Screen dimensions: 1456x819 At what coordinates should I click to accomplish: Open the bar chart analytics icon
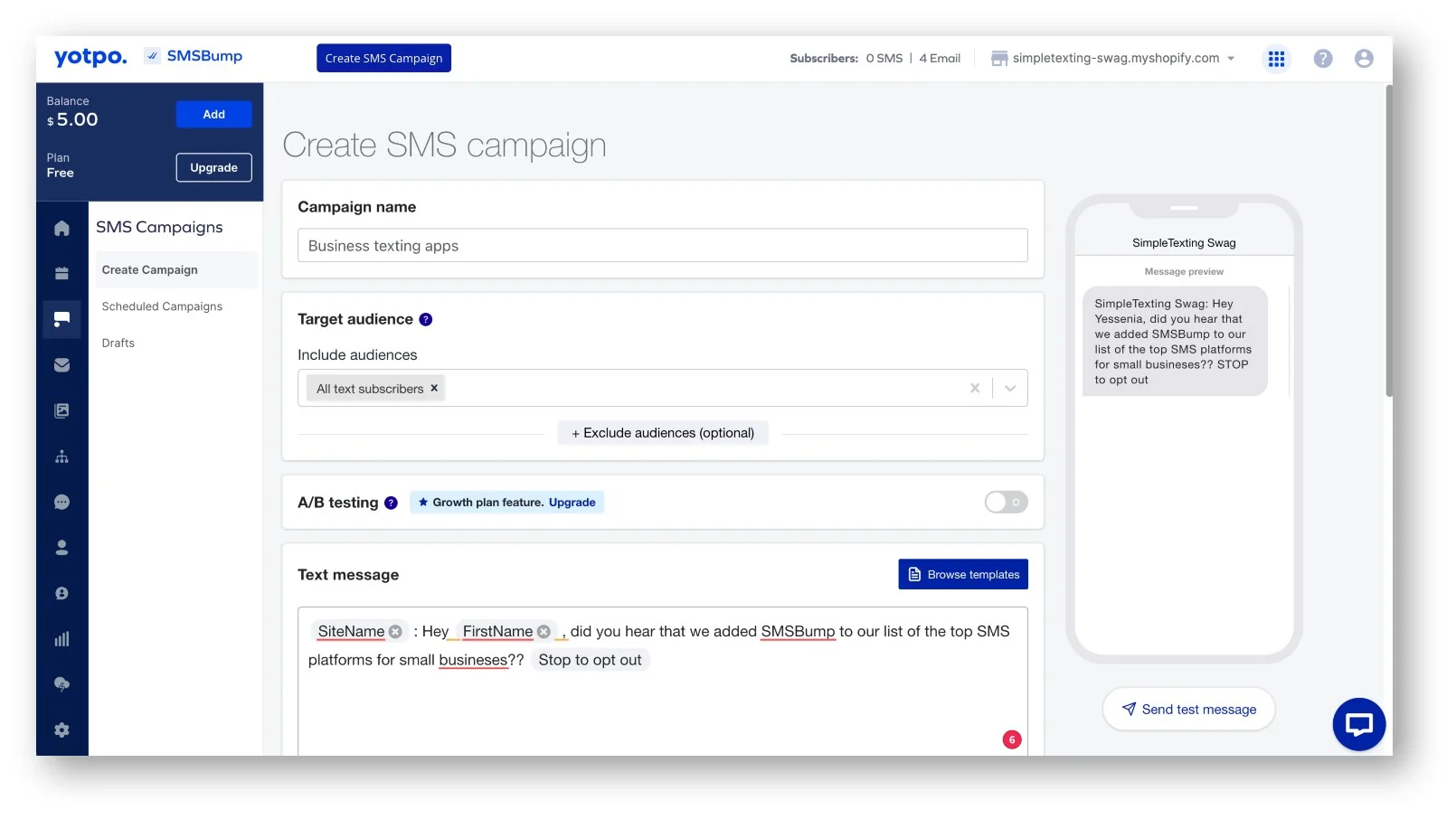click(x=61, y=639)
